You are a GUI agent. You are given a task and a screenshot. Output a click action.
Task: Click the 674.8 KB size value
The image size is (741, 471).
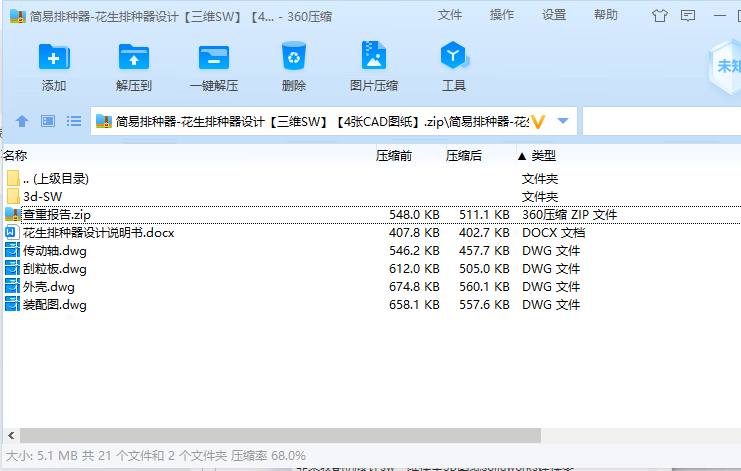pos(414,286)
